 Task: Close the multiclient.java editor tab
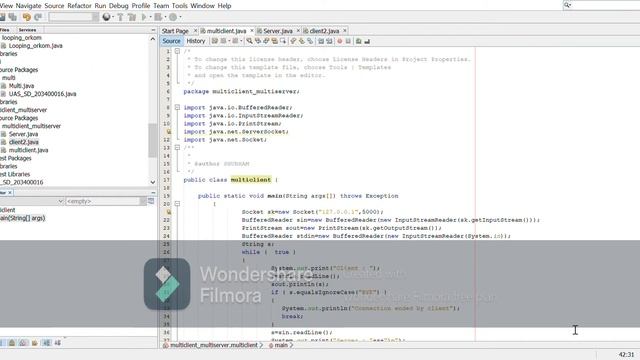pos(252,31)
